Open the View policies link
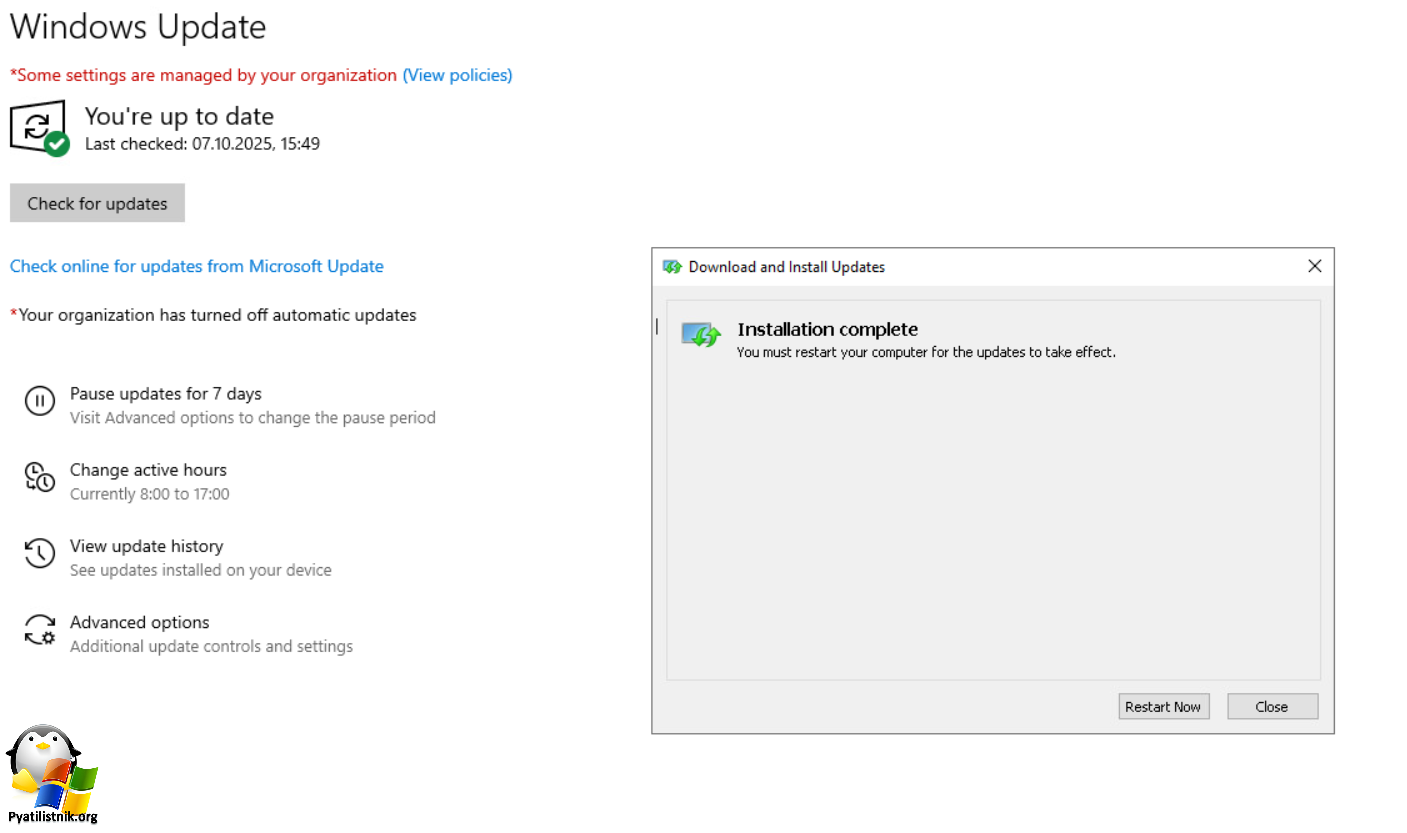This screenshot has width=1407, height=833. (457, 75)
